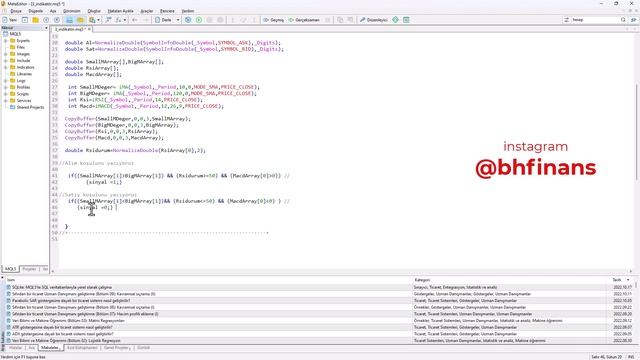Expand the Include folder
The width and height of the screenshot is (640, 360).
click(6, 60)
